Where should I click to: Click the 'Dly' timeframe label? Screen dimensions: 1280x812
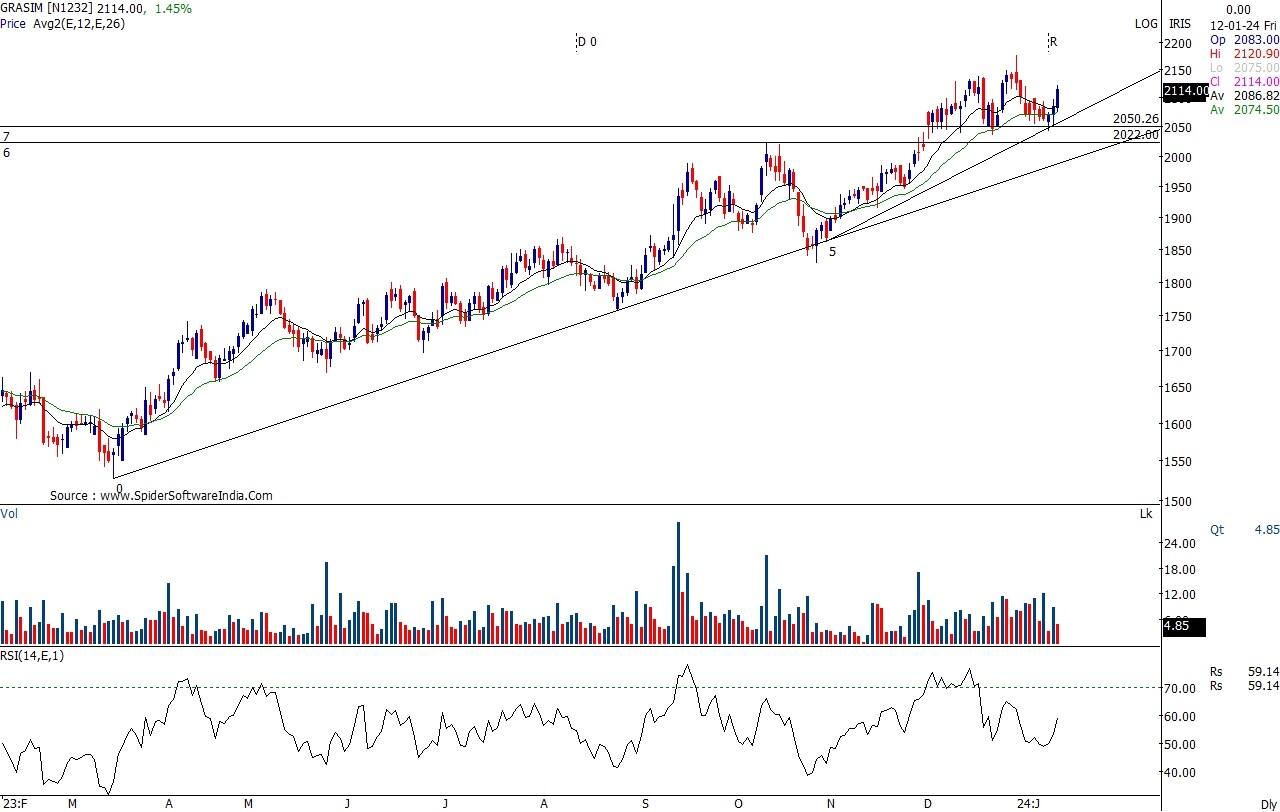[1268, 804]
